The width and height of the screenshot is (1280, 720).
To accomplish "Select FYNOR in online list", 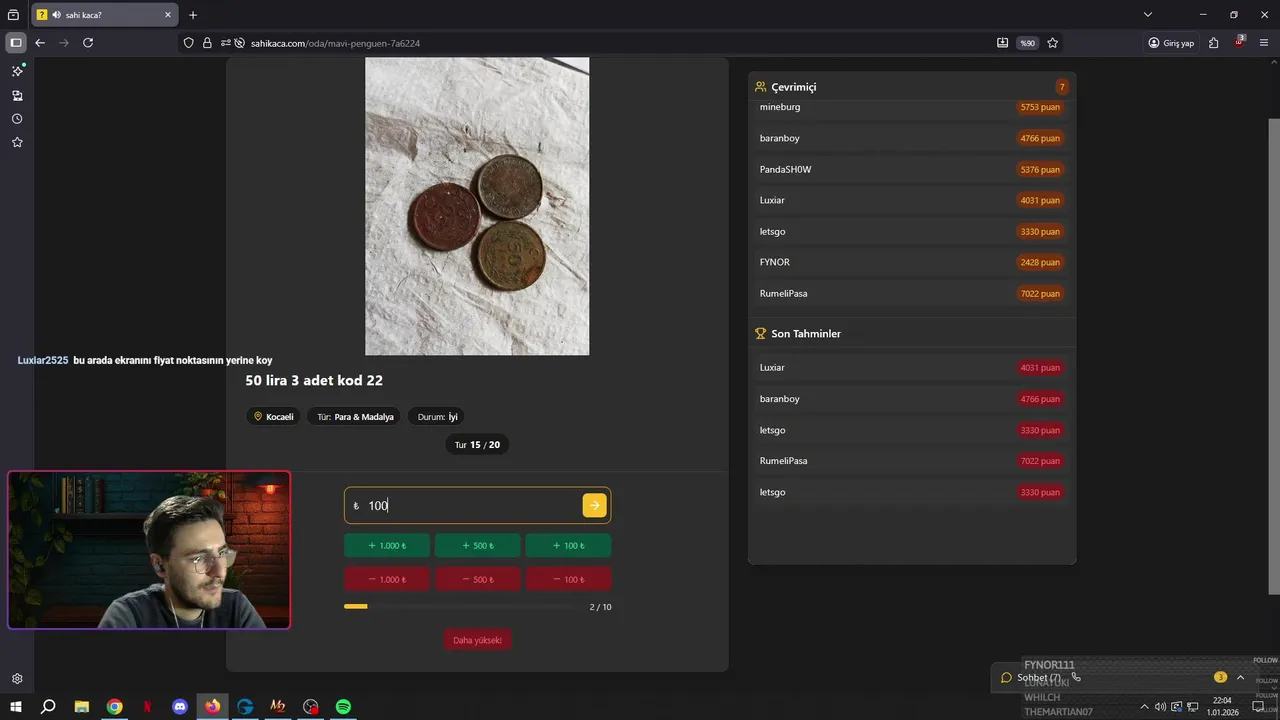I will click(x=912, y=262).
